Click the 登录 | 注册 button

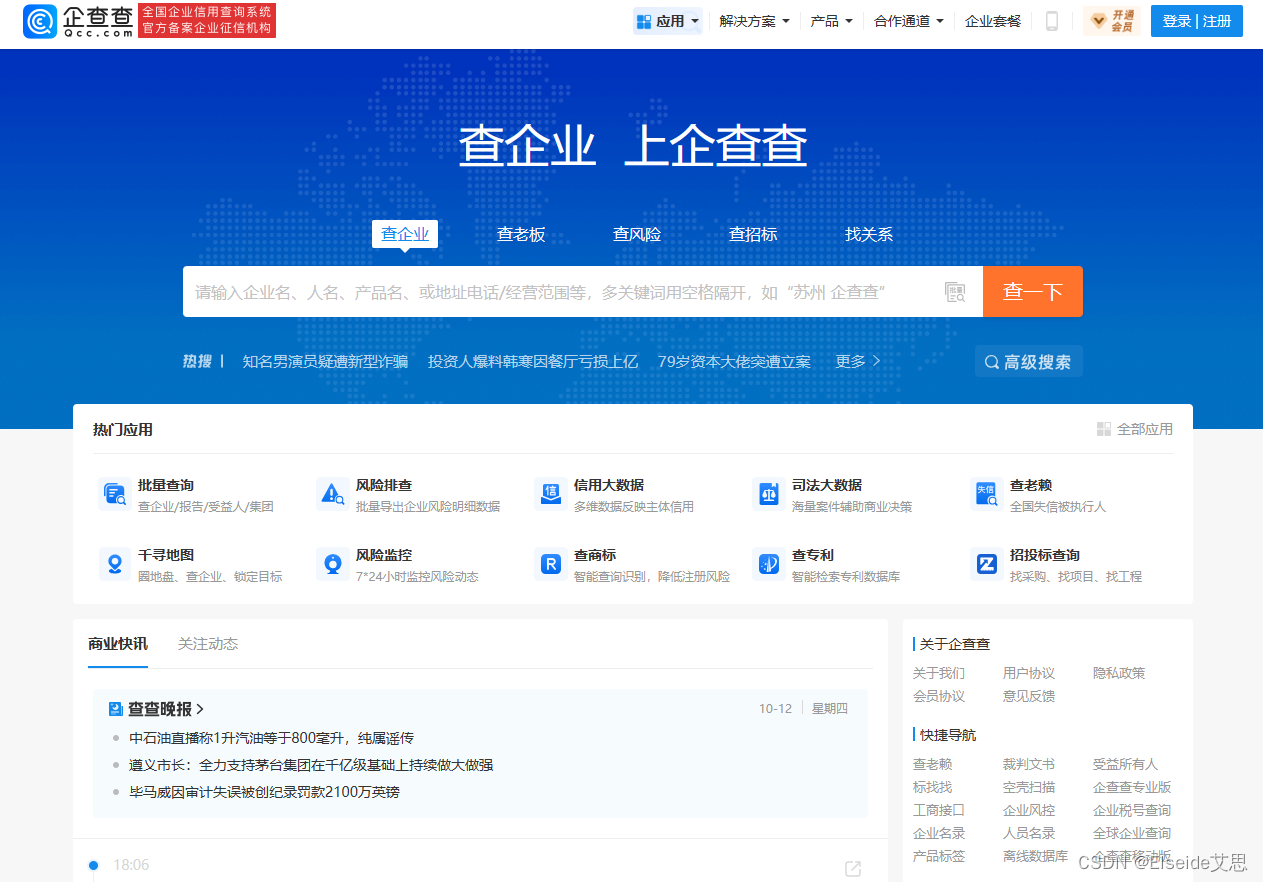click(x=1197, y=21)
